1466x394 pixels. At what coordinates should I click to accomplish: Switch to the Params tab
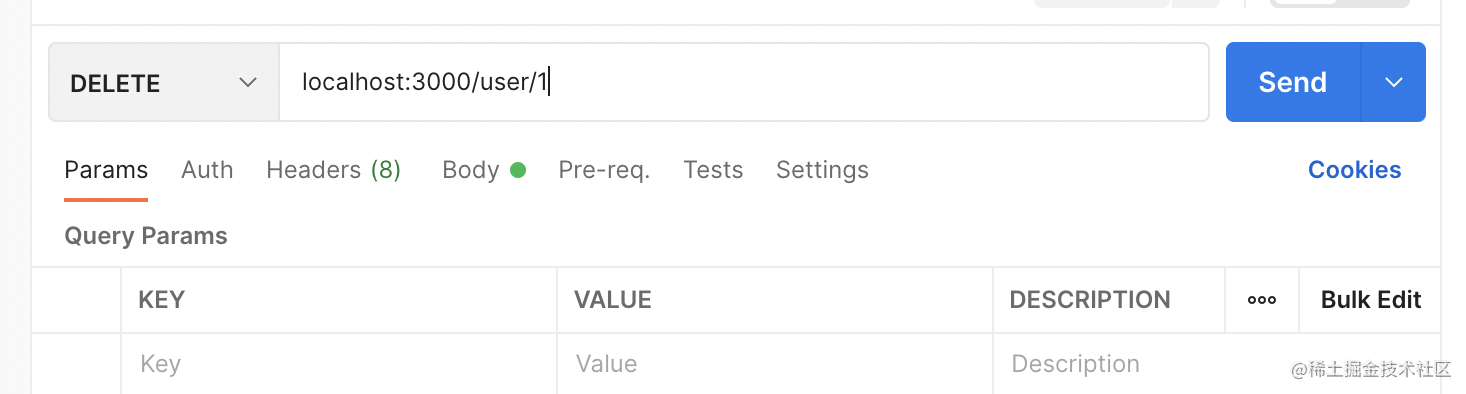(106, 170)
